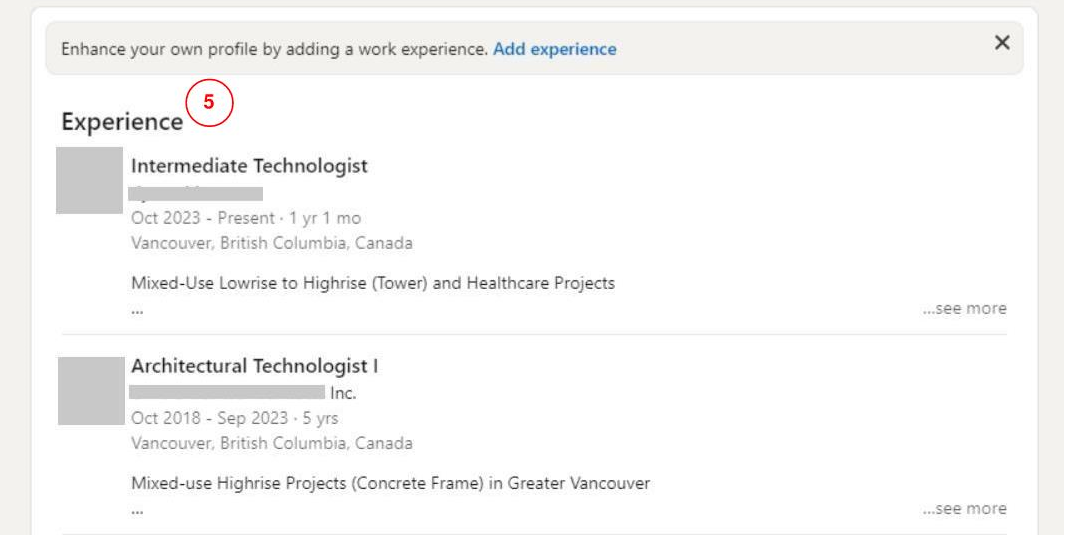Select the 'Intermediate Technologist' job title
The width and height of the screenshot is (1065, 535).
[249, 166]
